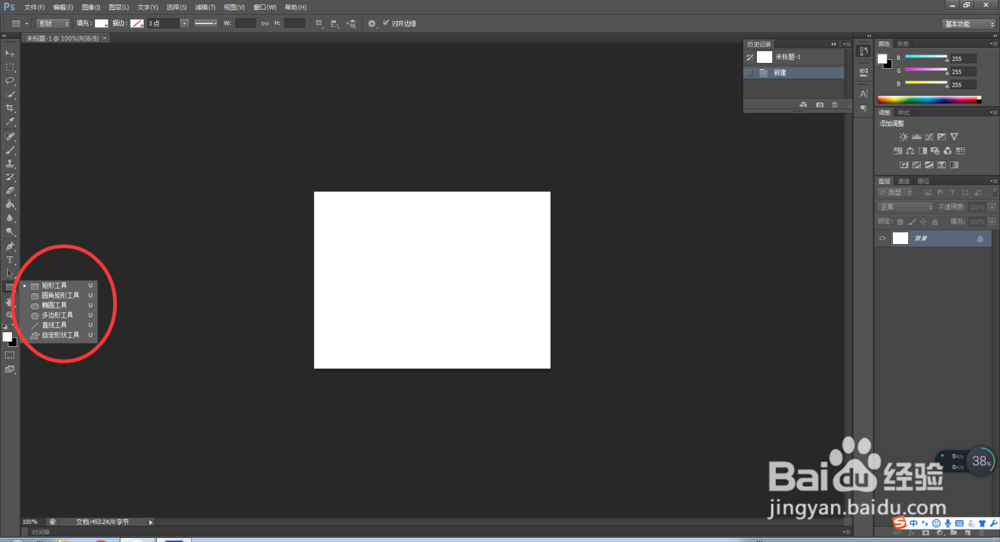Set history brush source for 新建 state
This screenshot has width=1000, height=542.
pos(750,73)
